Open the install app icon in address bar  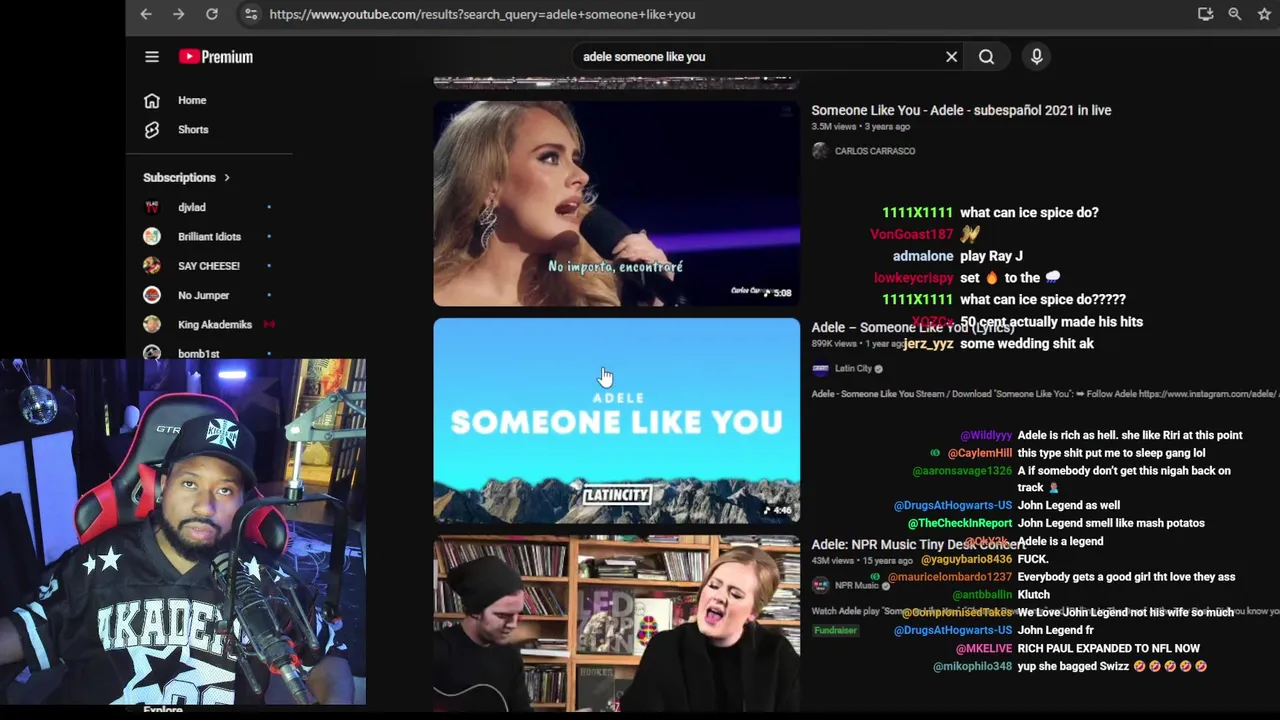pyautogui.click(x=1205, y=14)
